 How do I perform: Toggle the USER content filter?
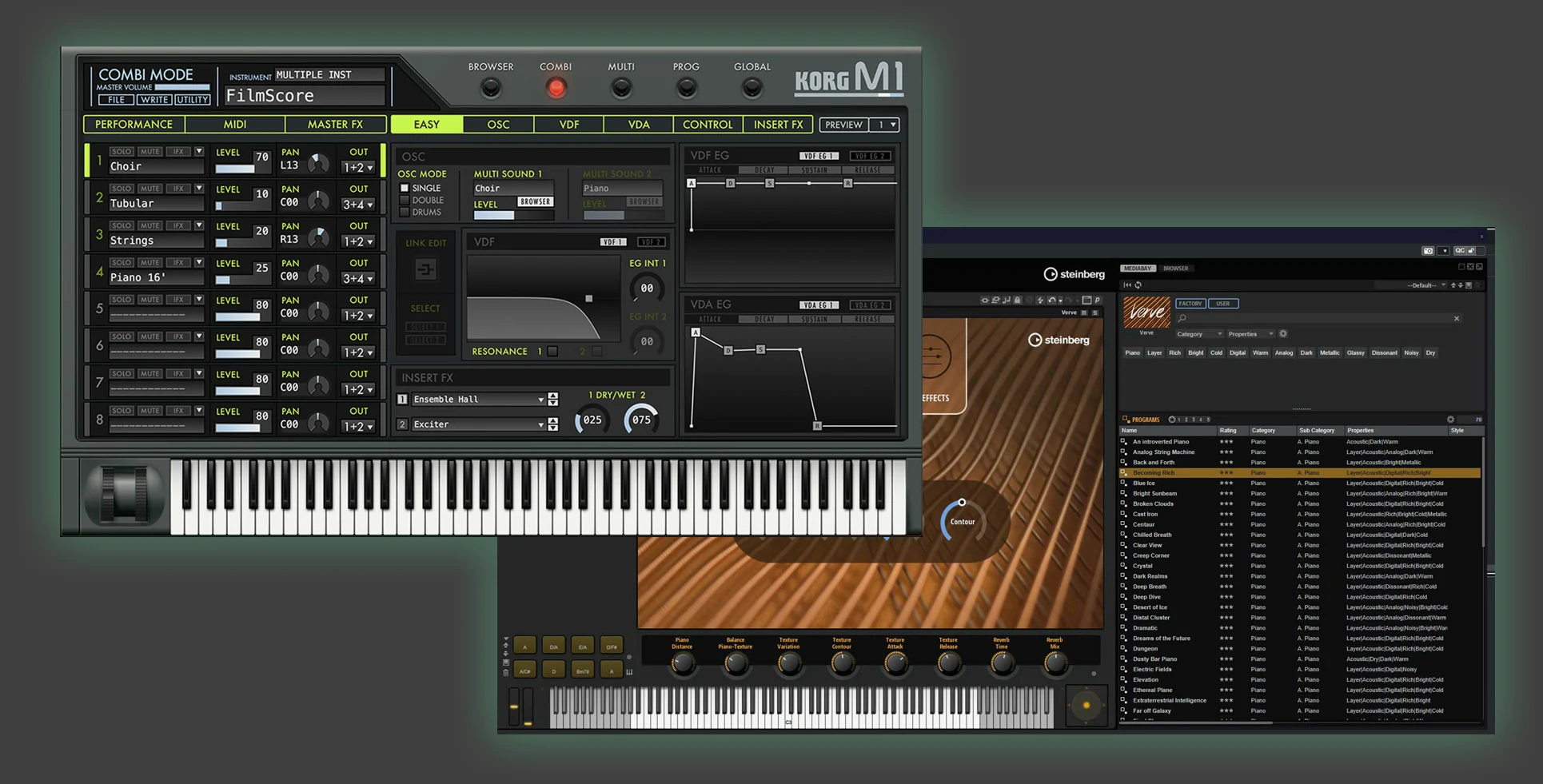click(x=1222, y=304)
